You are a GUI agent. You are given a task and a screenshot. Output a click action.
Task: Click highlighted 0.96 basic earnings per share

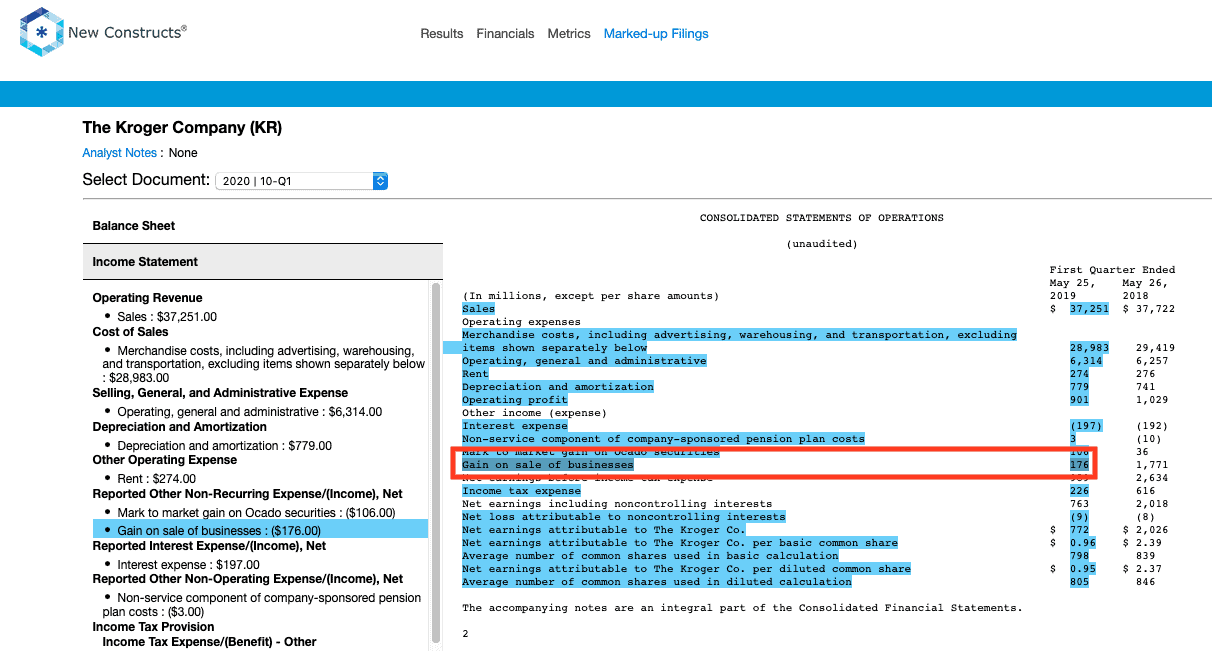coord(1082,543)
